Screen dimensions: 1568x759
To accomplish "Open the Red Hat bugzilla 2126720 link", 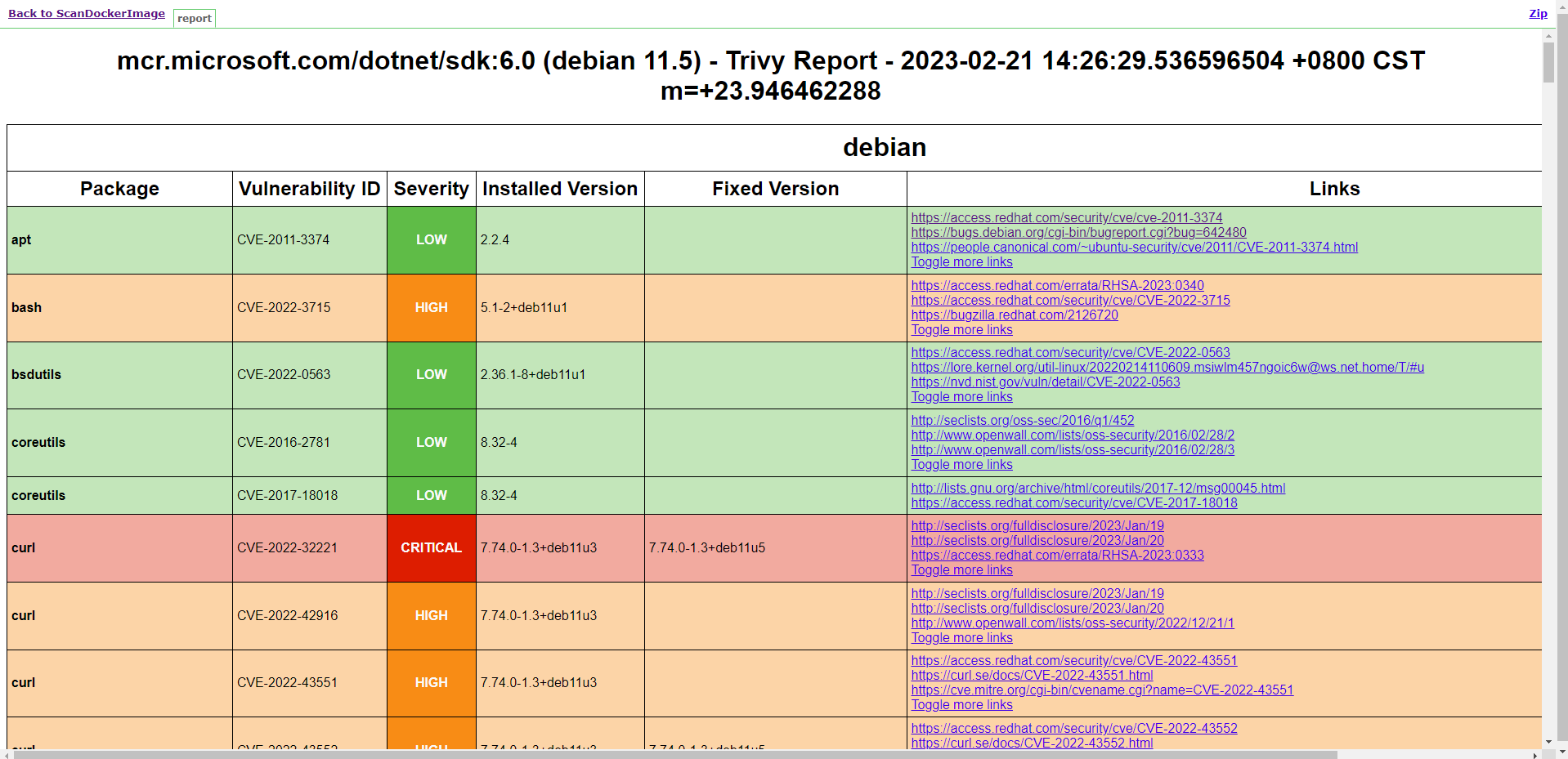I will 1014,315.
